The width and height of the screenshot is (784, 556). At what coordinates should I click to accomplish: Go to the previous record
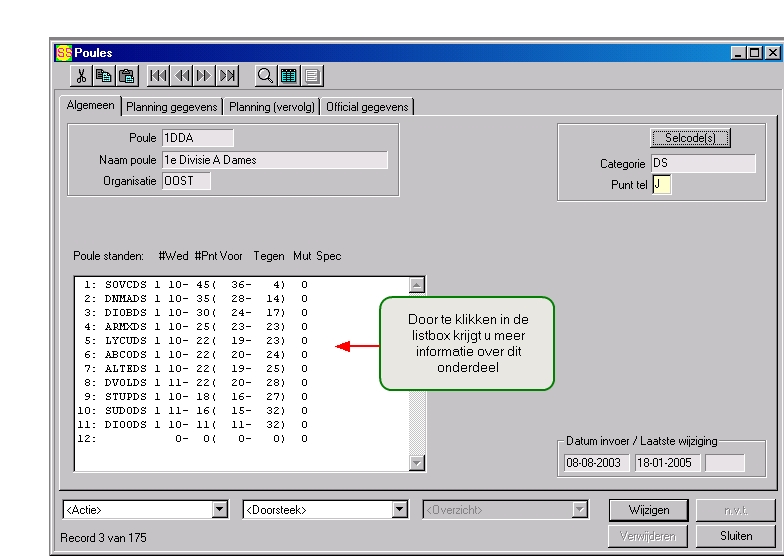pyautogui.click(x=181, y=74)
